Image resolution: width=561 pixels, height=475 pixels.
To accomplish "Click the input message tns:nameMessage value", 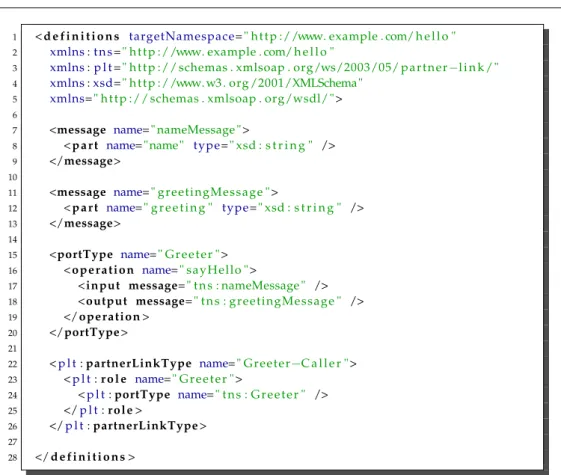I will pos(246,286).
